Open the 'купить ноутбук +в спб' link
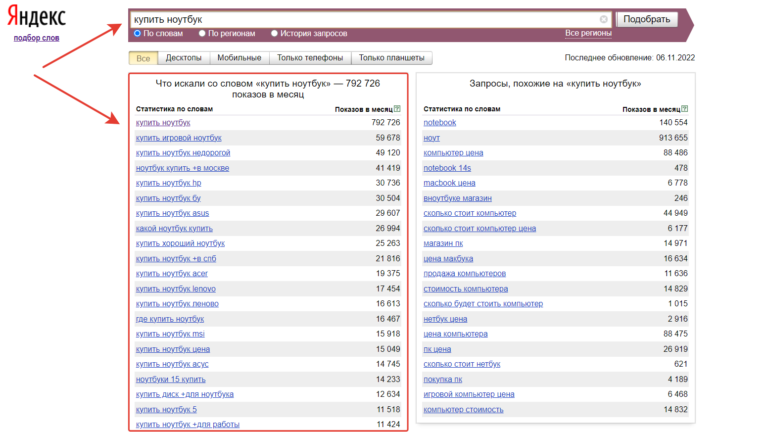Viewport: 768px width, 432px height. point(176,258)
